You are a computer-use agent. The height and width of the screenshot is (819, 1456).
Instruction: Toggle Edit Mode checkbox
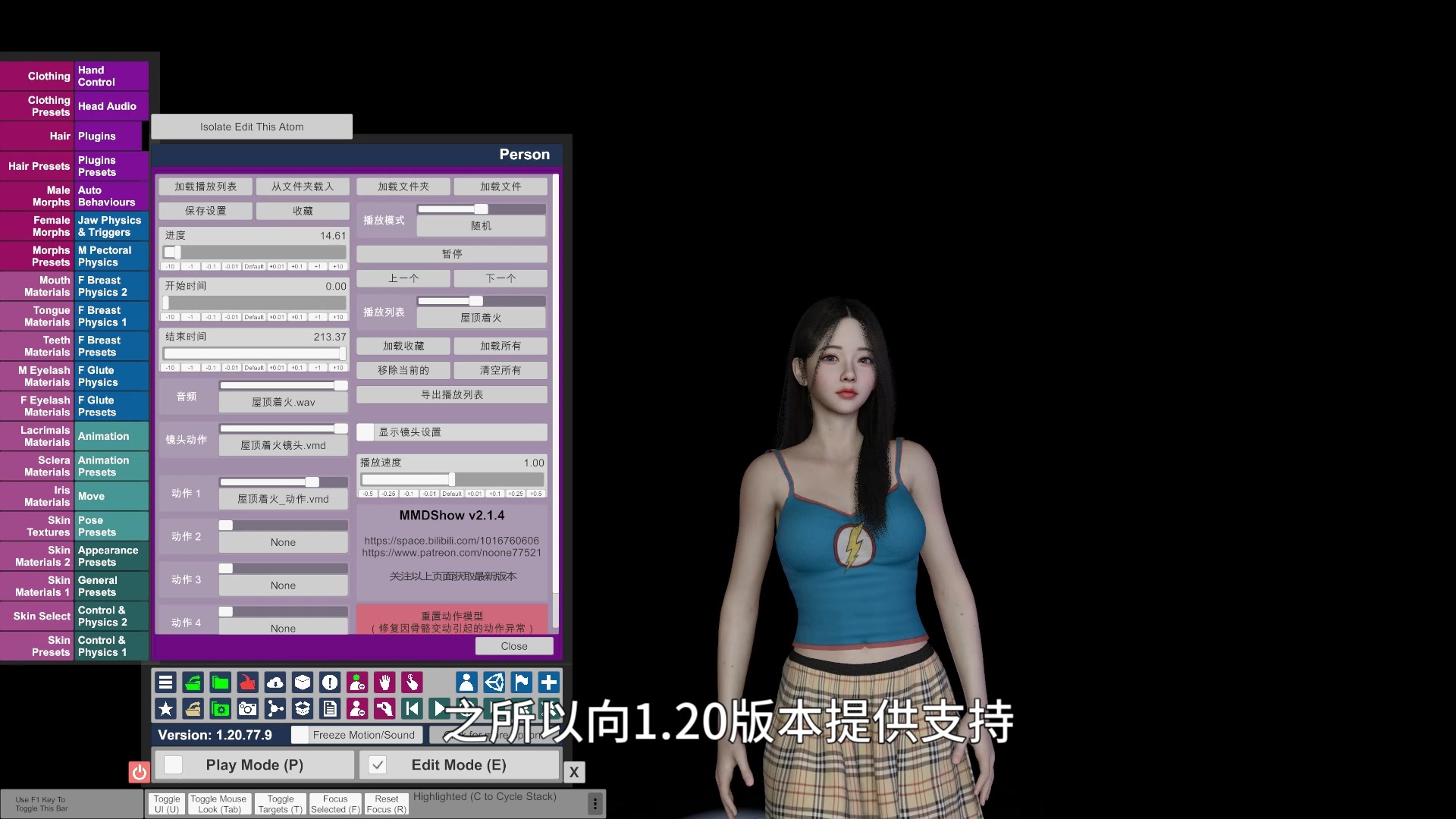tap(377, 765)
